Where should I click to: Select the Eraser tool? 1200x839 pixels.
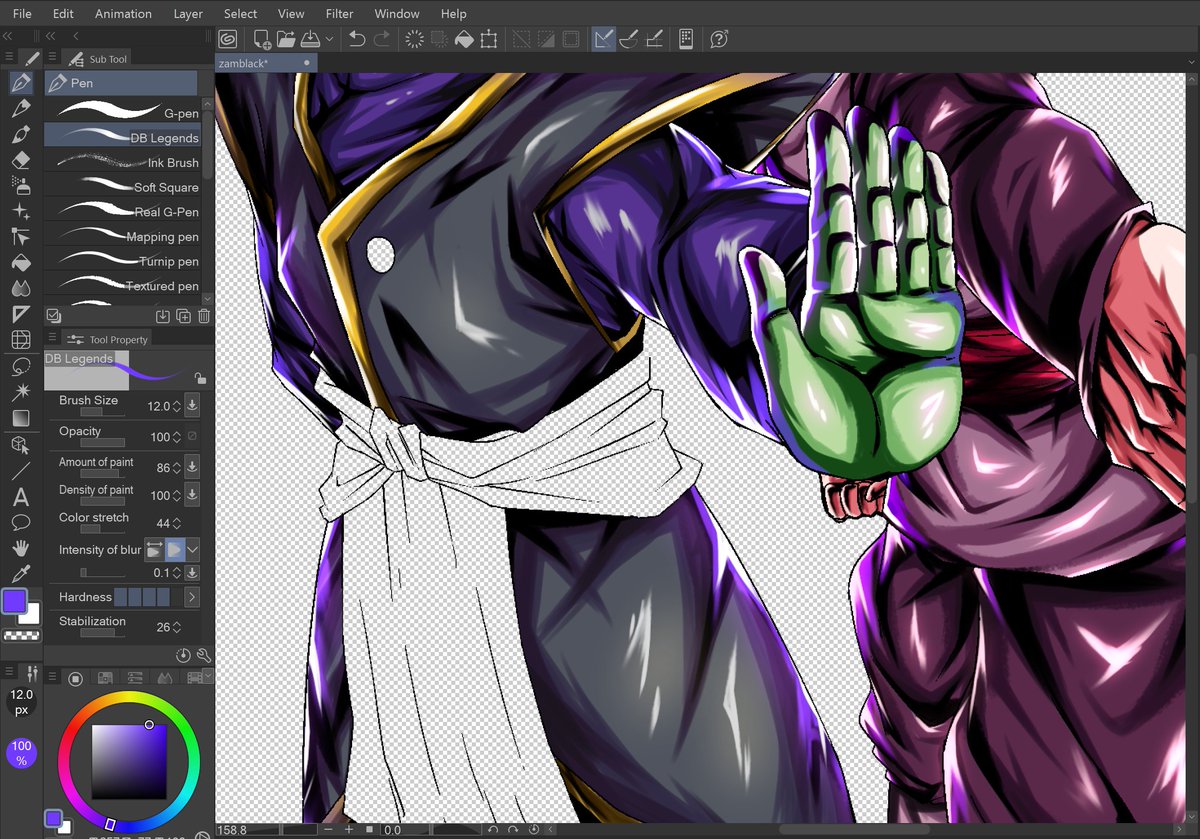[21, 159]
